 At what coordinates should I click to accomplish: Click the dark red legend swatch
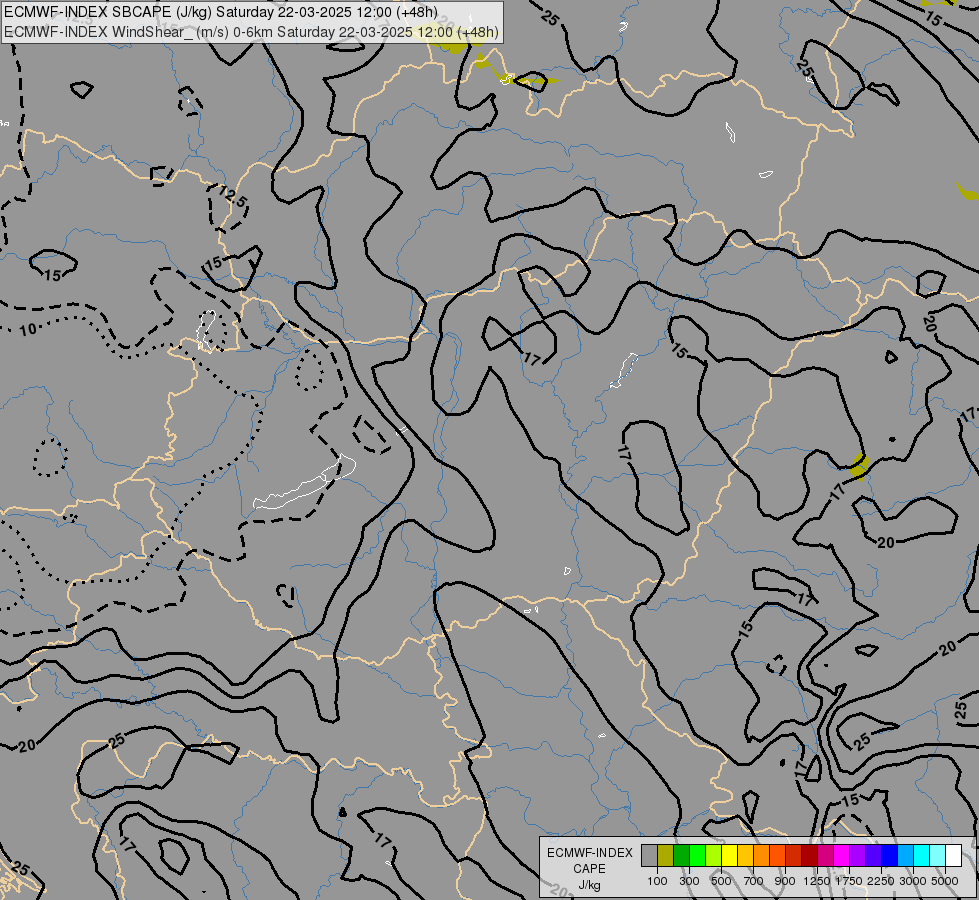pos(809,856)
